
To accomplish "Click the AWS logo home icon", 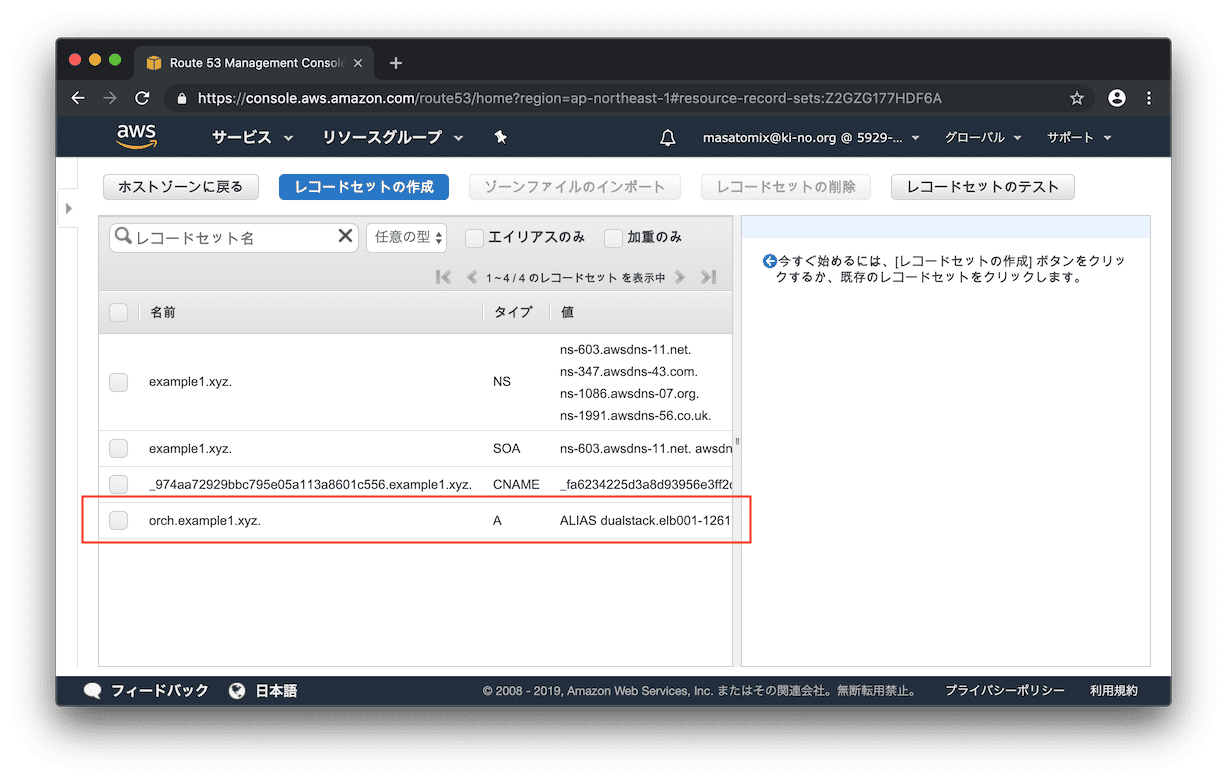I will [136, 137].
